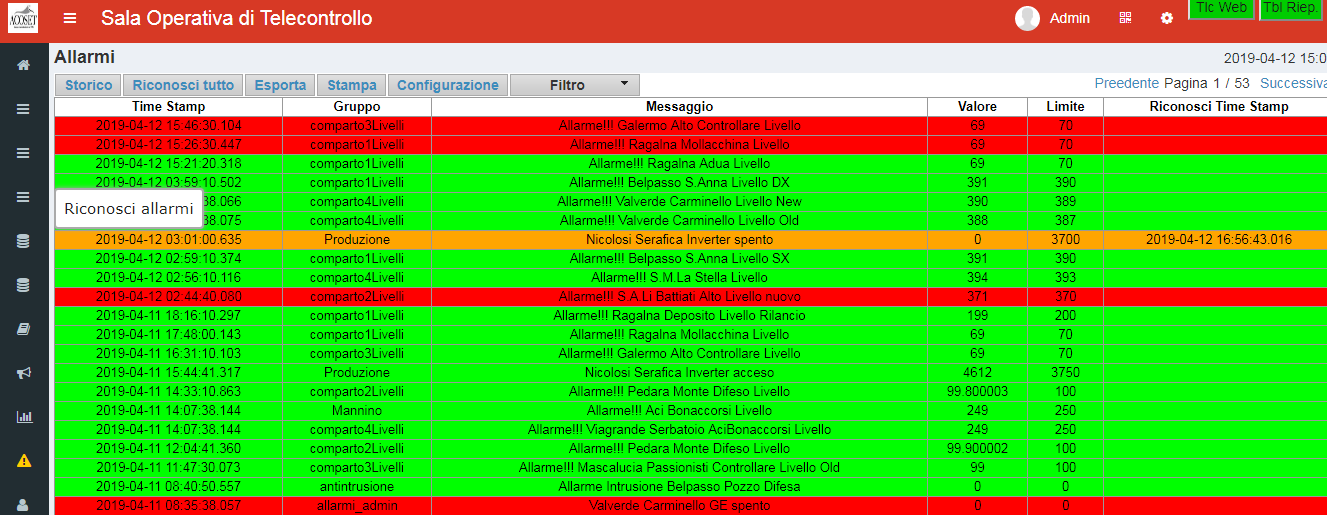Click the company logo in header
The image size is (1327, 515).
click(x=22, y=19)
